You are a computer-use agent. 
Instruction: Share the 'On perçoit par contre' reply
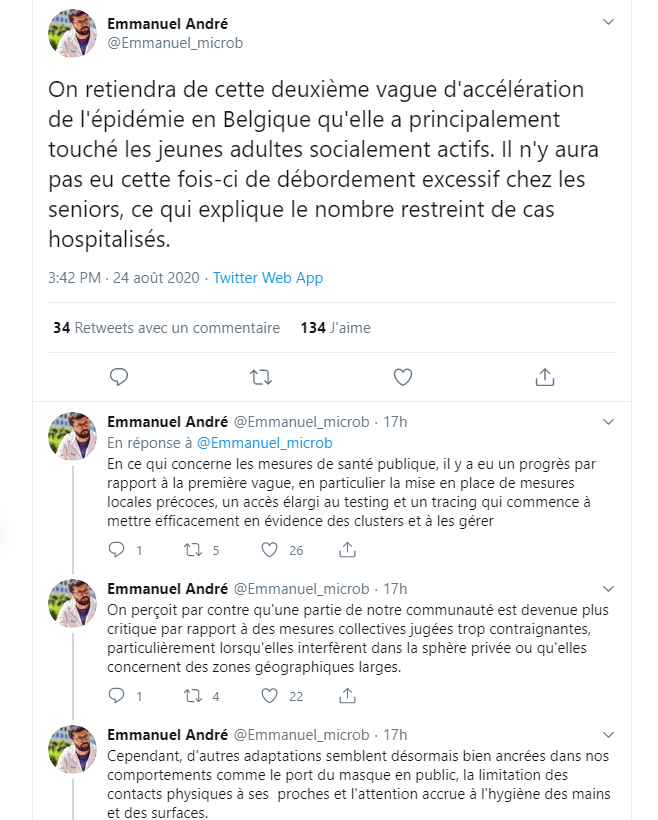[347, 696]
